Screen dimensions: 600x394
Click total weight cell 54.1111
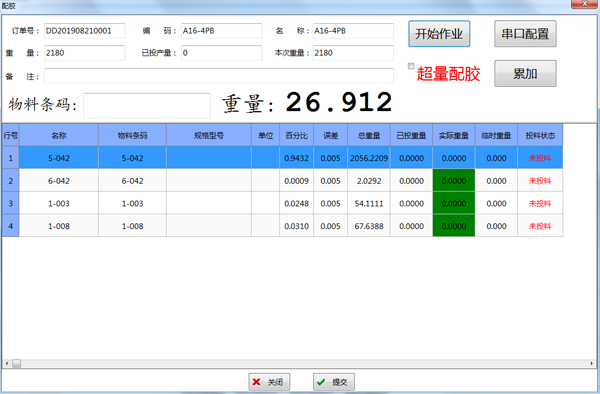click(x=369, y=203)
